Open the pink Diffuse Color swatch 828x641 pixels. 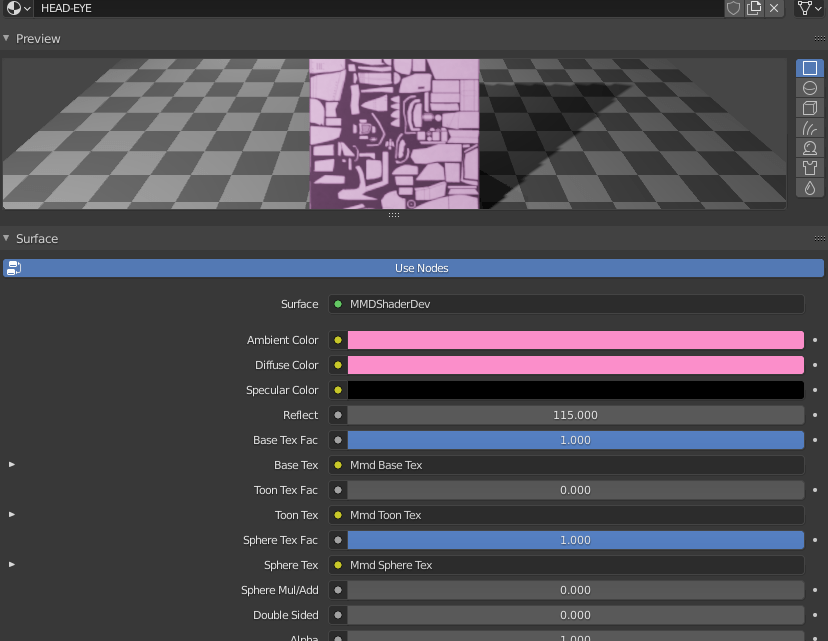point(575,365)
